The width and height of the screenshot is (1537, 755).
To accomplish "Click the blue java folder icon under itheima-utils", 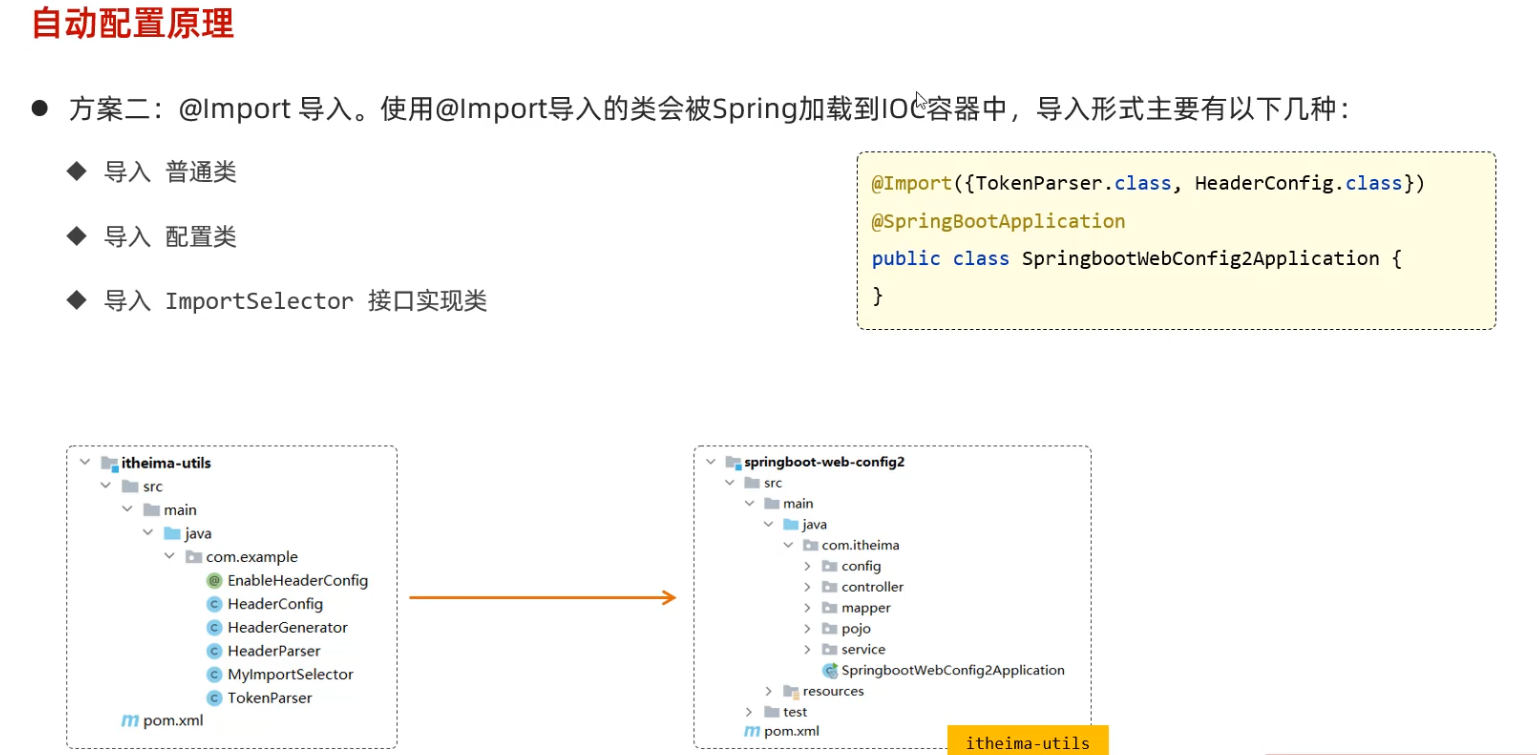I will 172,533.
